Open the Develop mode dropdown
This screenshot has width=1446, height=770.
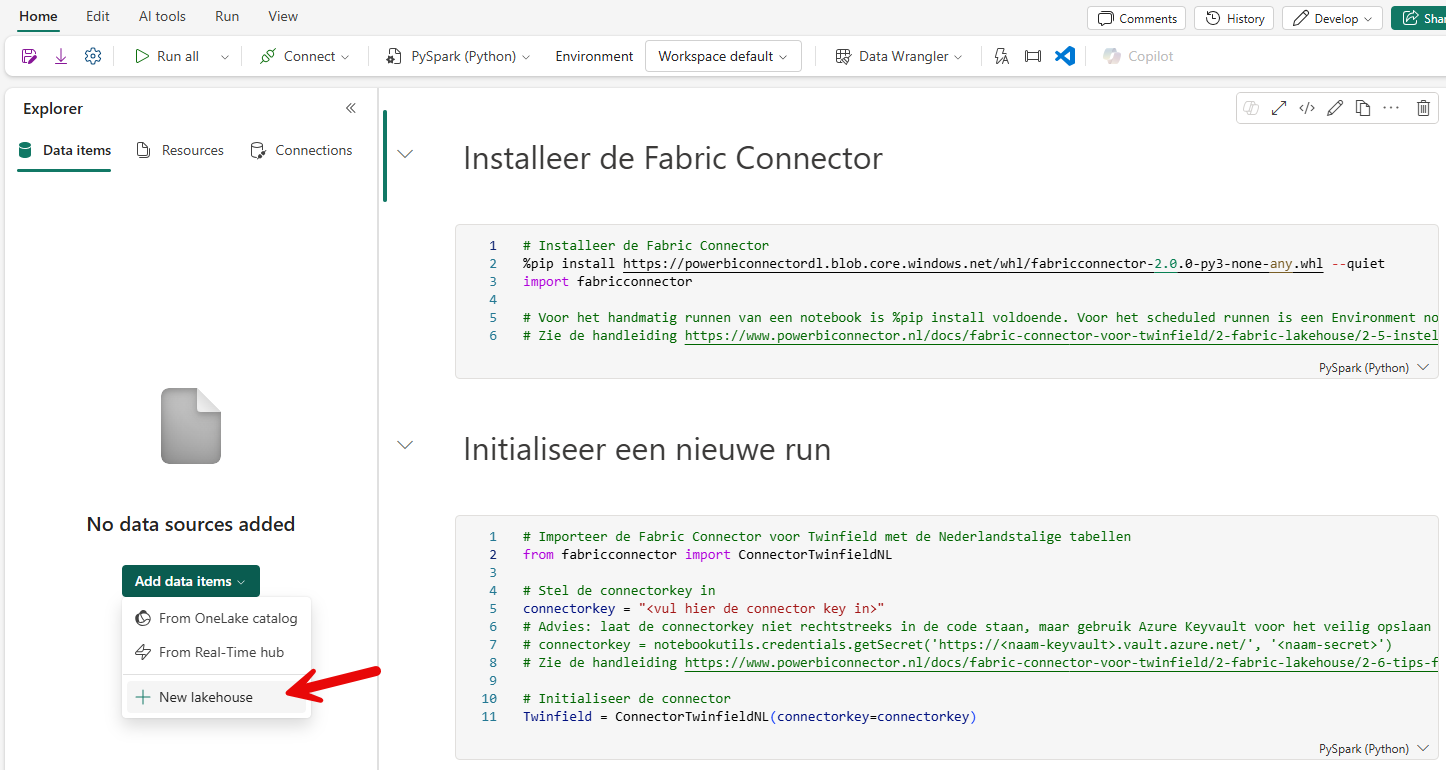[x=1332, y=18]
